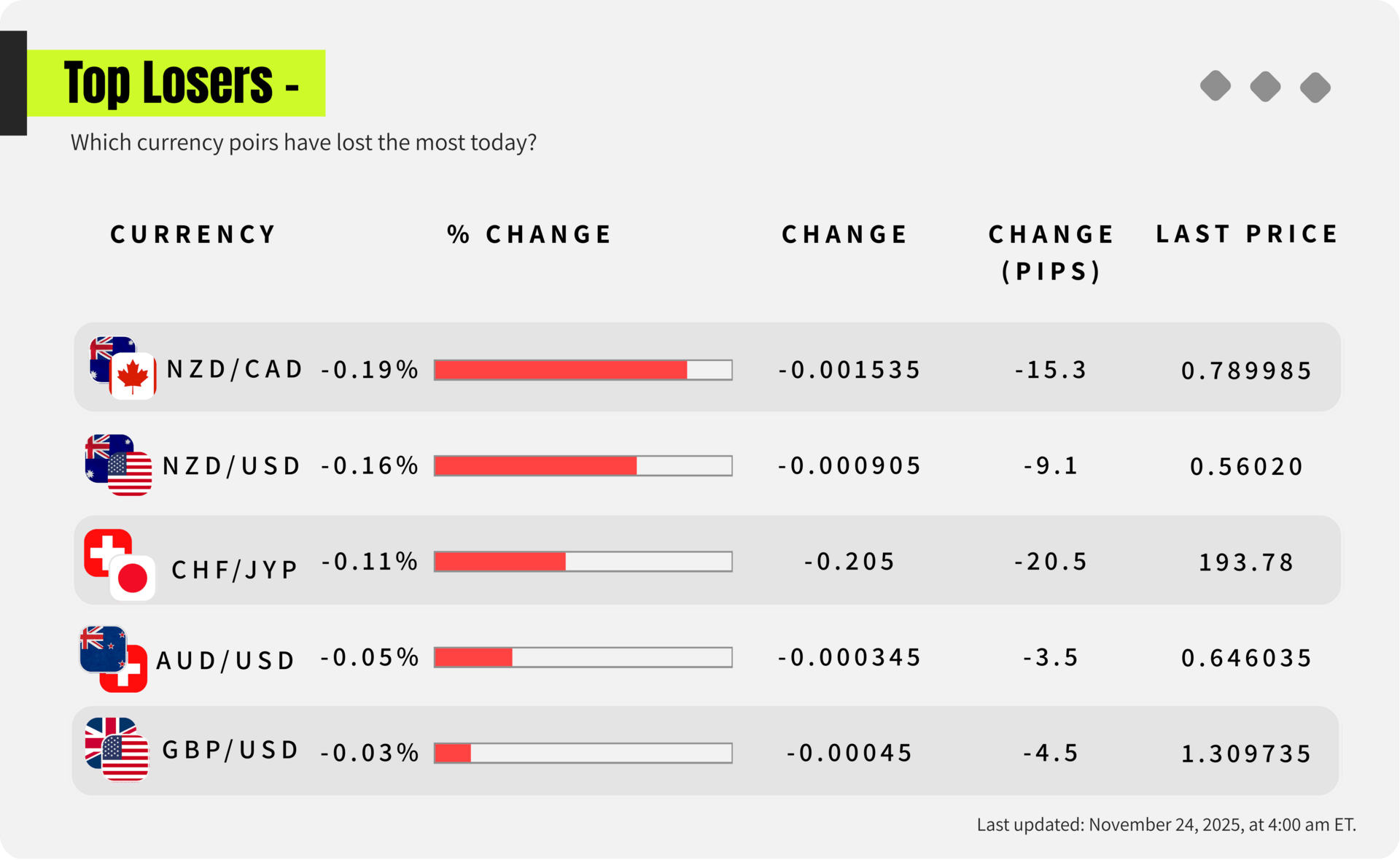Select the CHANGE (PIPS) column header

click(x=1051, y=252)
